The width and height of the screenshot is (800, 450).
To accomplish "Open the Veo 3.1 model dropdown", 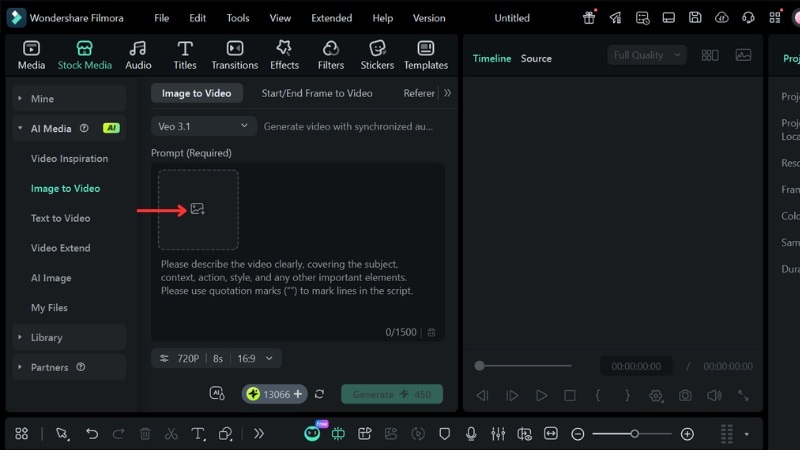I will [203, 126].
